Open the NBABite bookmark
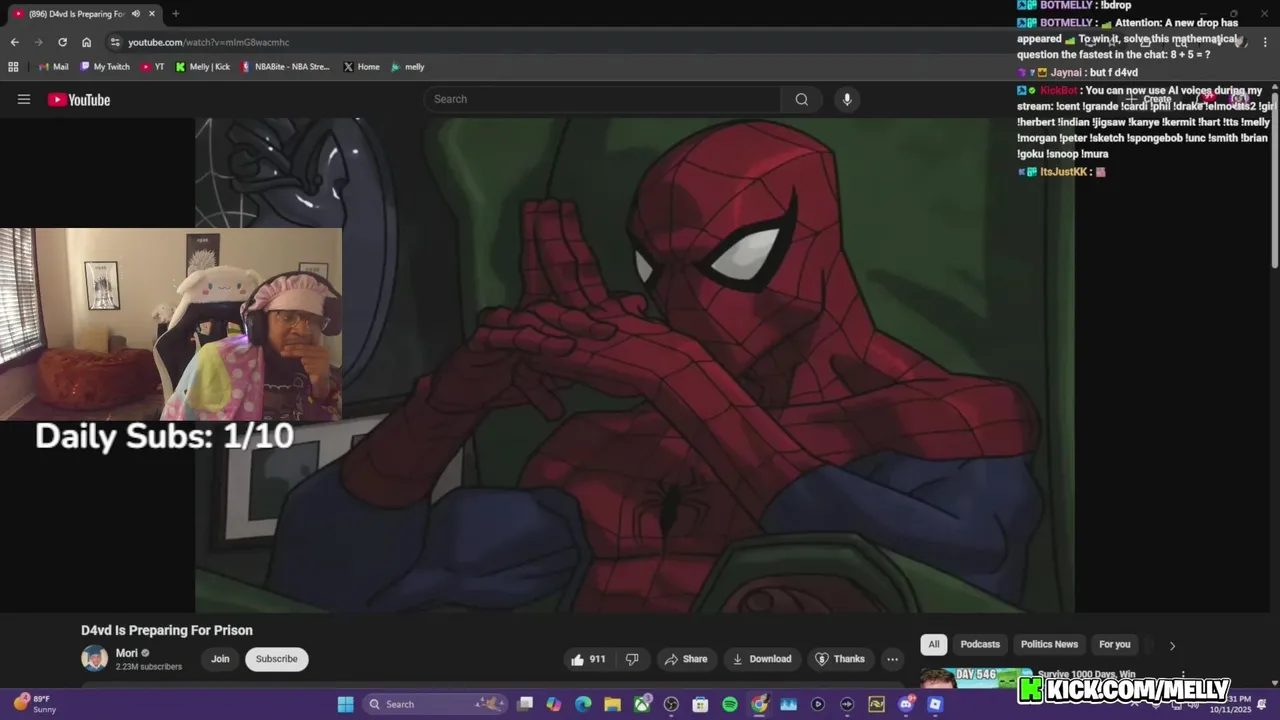The image size is (1280, 720). (285, 67)
